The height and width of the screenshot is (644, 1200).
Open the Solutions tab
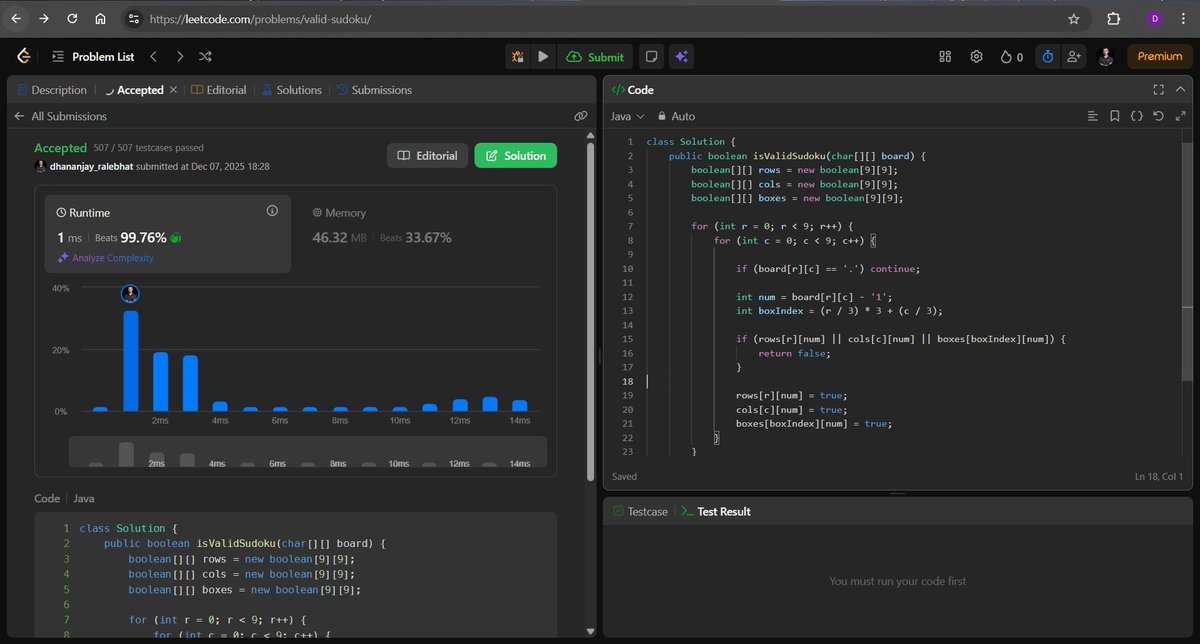click(292, 90)
